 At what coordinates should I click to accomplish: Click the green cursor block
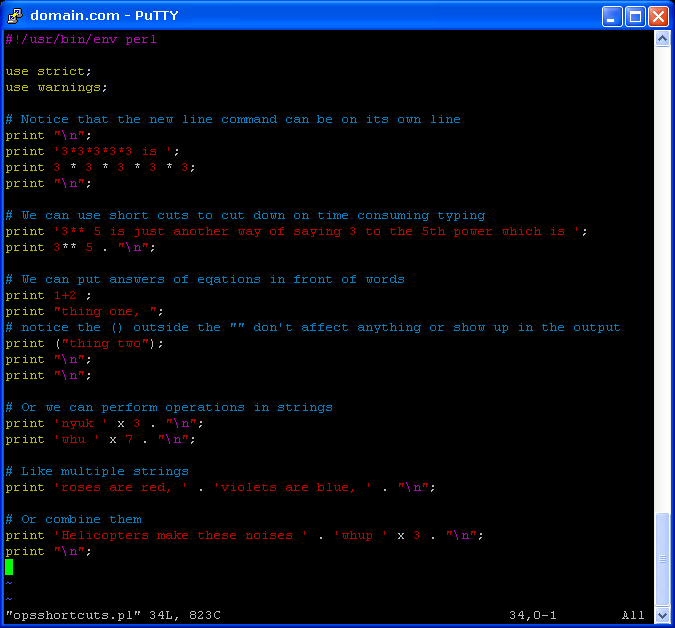(x=9, y=567)
